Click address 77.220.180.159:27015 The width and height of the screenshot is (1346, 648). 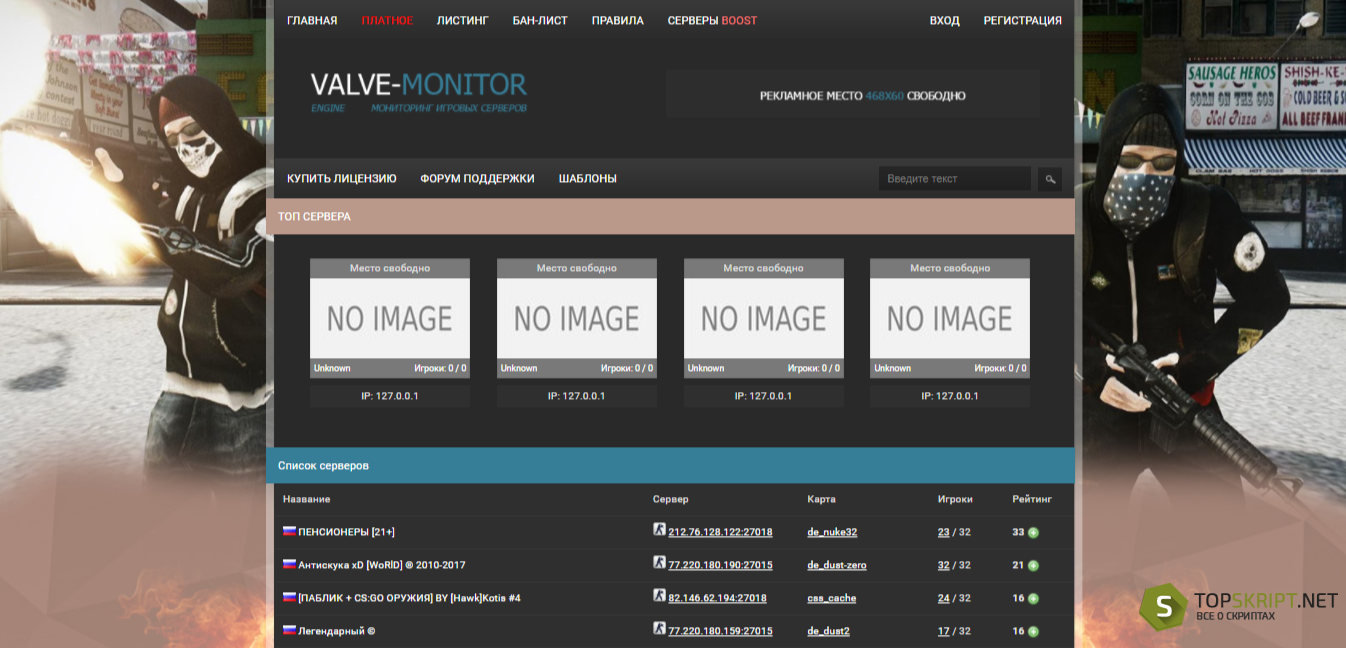click(720, 631)
